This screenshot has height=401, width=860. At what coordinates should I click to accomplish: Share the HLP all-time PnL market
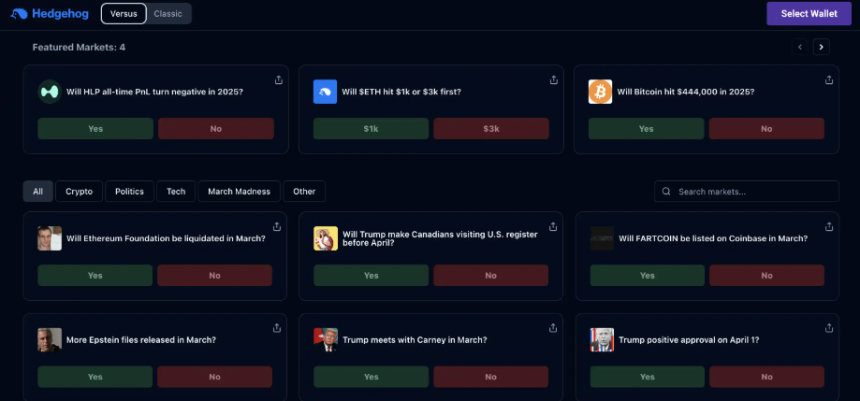click(x=279, y=80)
